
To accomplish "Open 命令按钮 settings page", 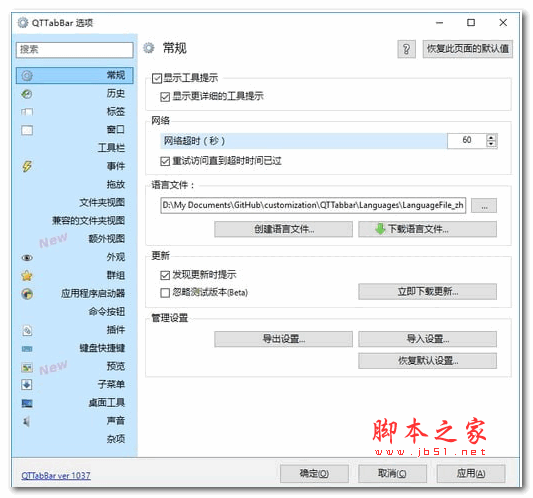I will 106,311.
